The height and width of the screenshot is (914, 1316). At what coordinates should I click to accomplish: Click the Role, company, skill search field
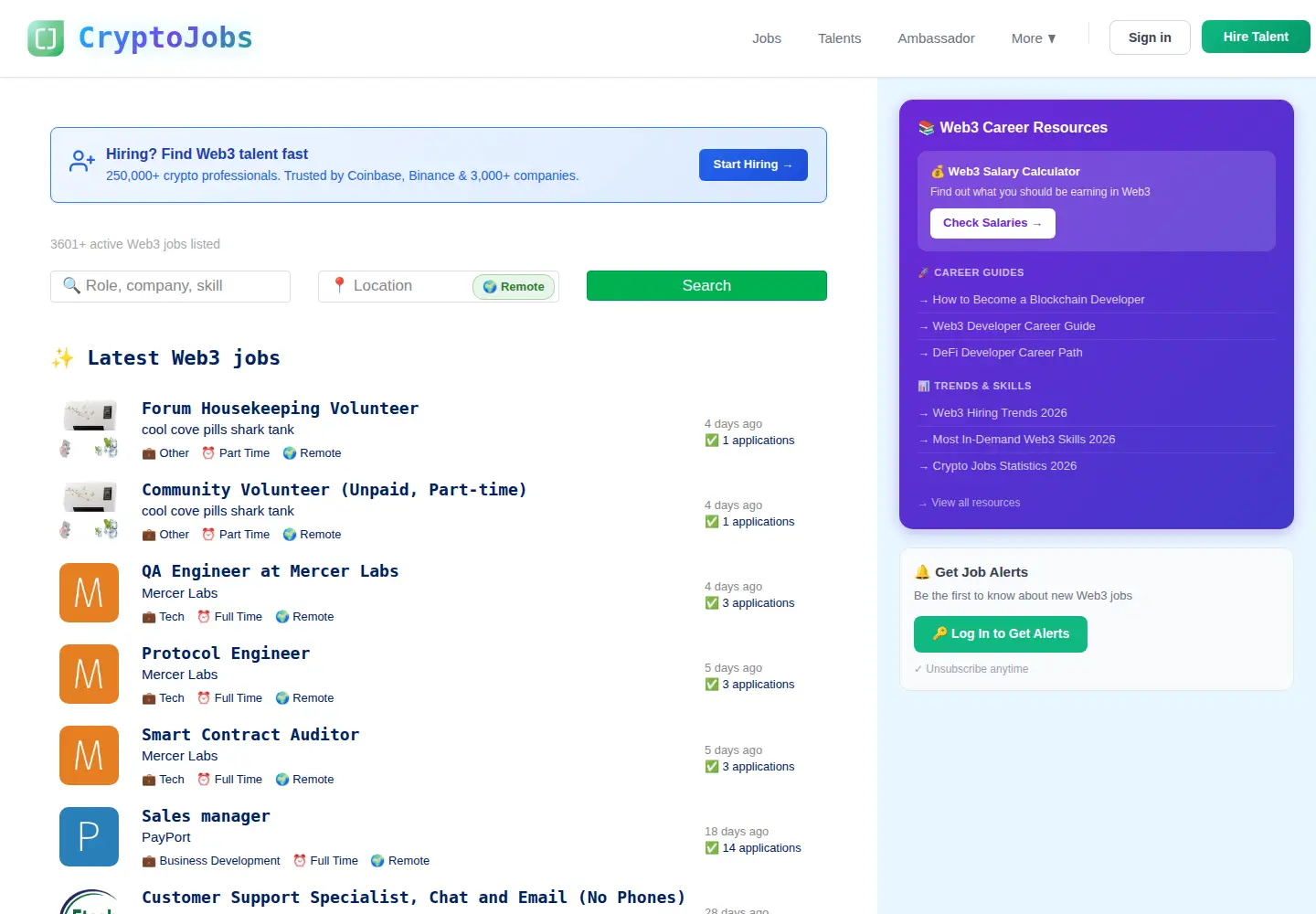(170, 286)
